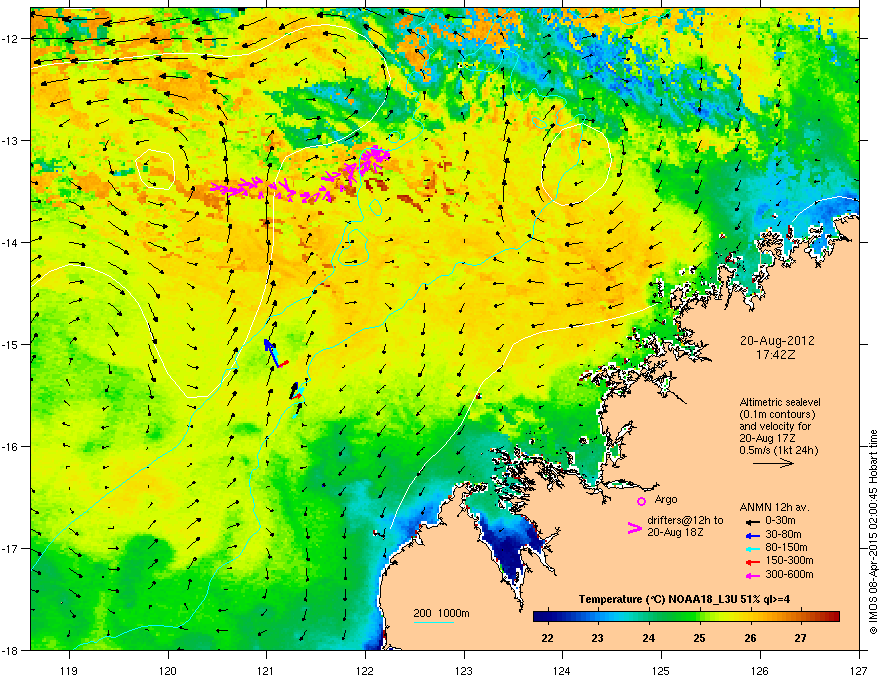Screen dimensions: 880x680
Task: Click the longitude axis label '125'
Action: 661,670
